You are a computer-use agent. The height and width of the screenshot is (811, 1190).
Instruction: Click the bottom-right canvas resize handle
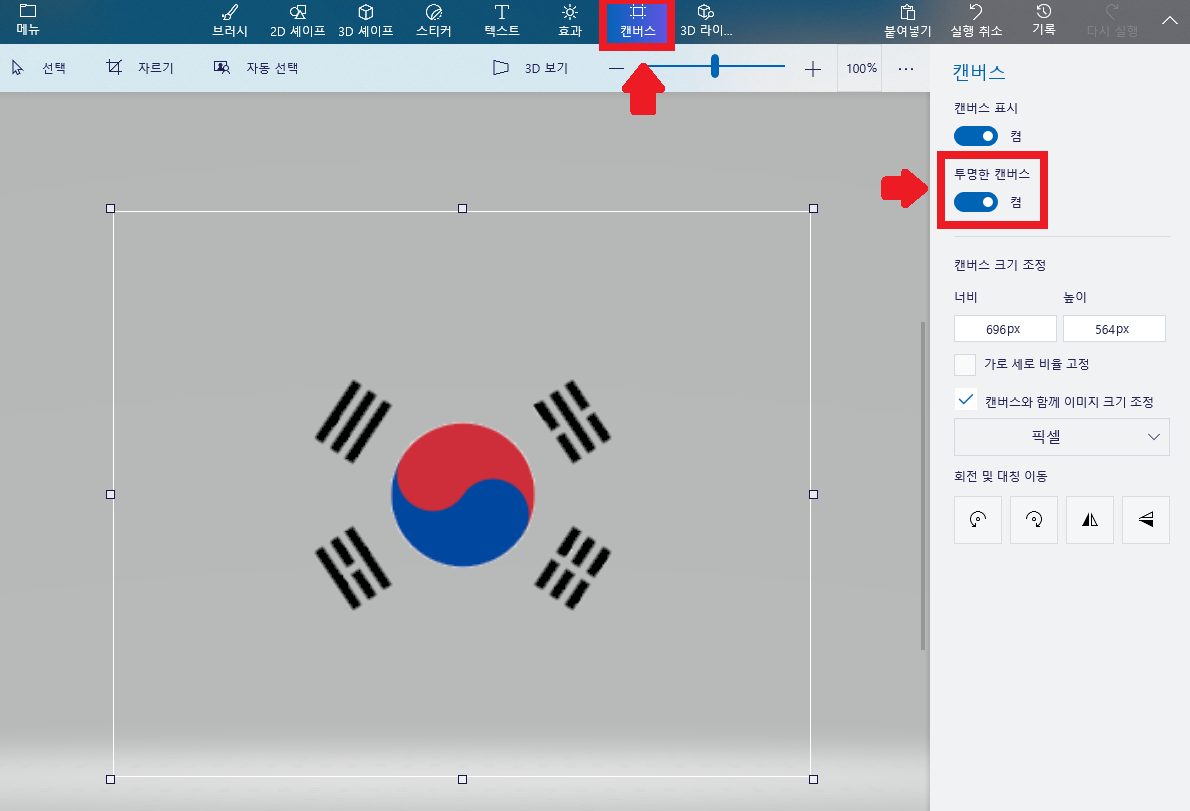coord(814,779)
